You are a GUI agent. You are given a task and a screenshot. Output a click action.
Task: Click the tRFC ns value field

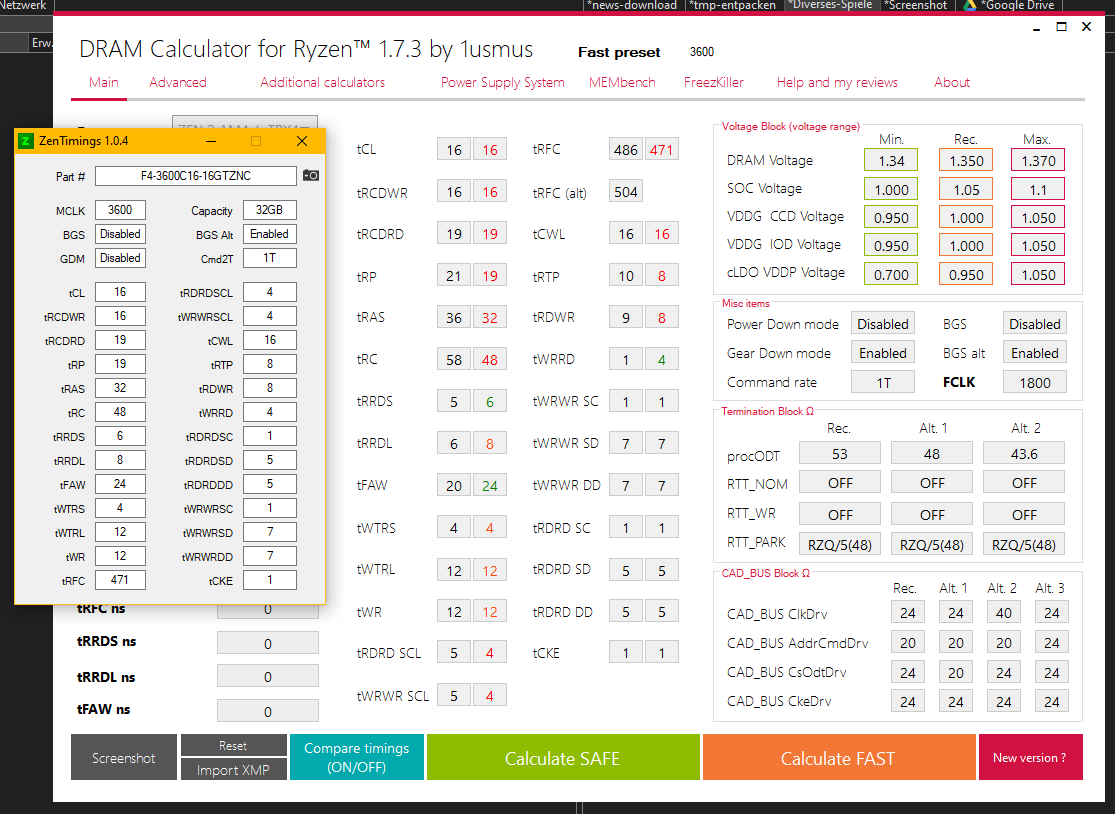tap(267, 609)
